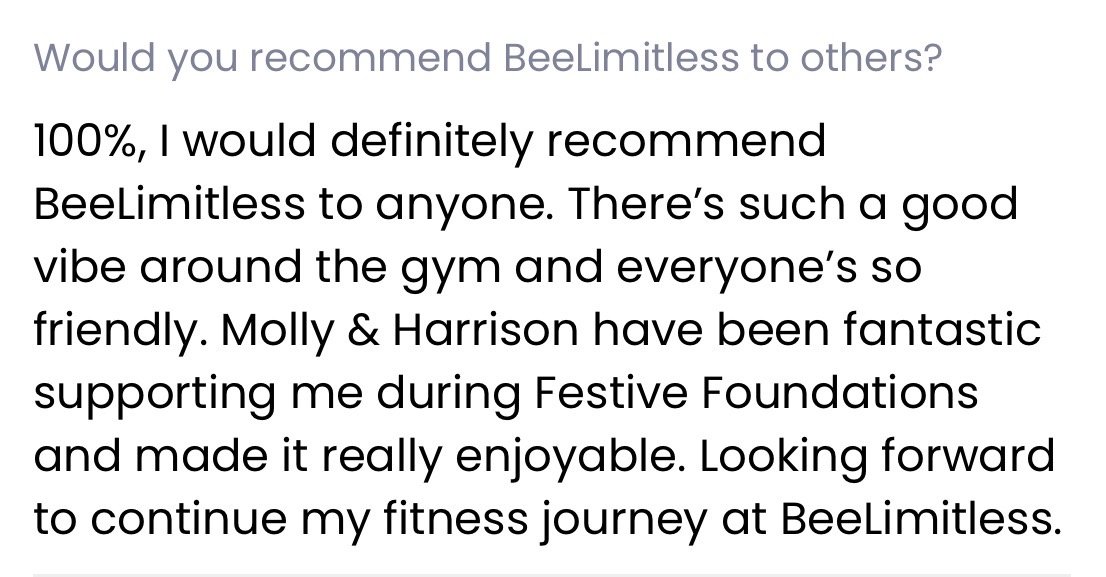Click the phrase "Looking forward" in the testimonial

click(x=877, y=455)
